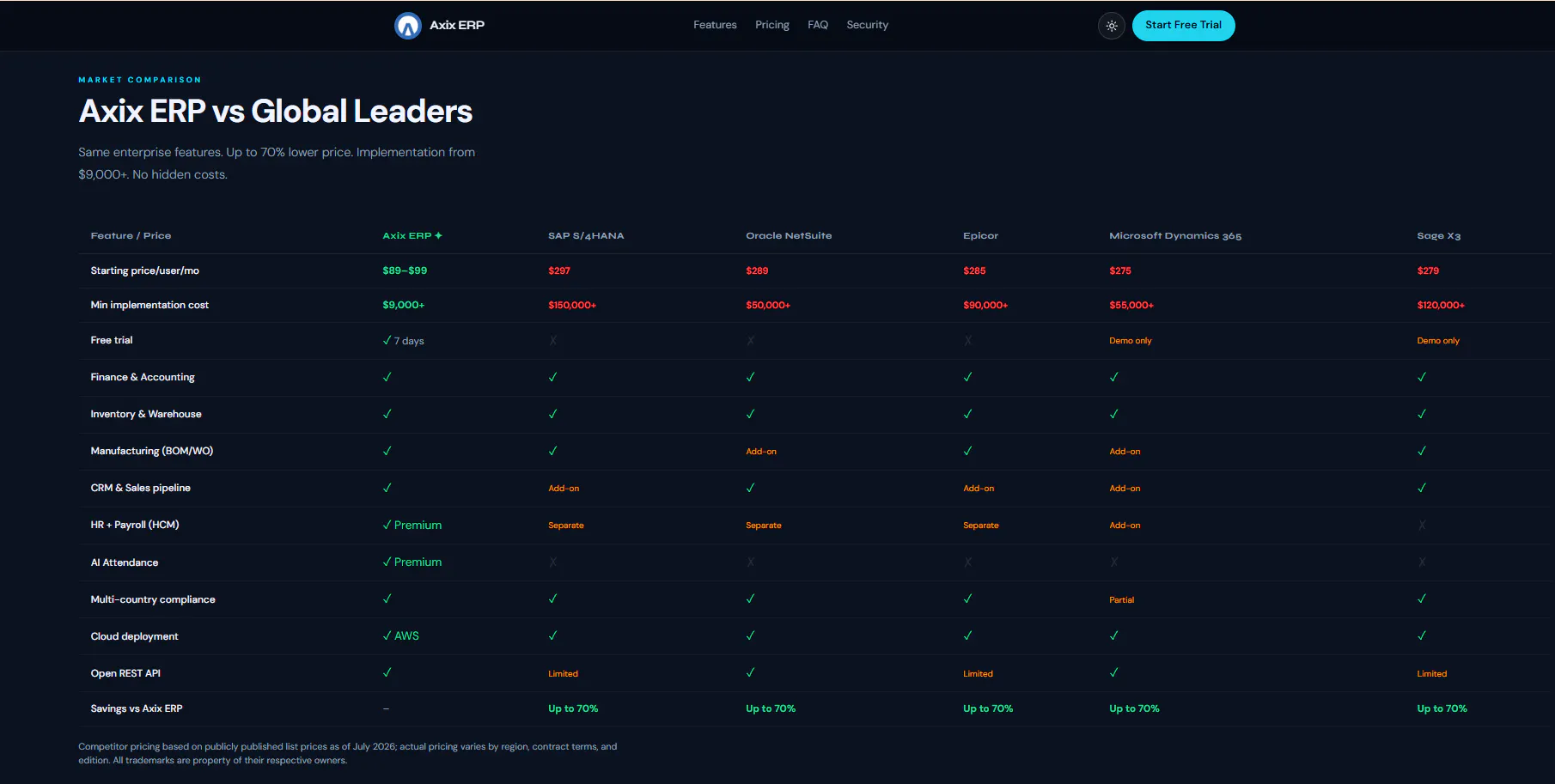Click Epicor 'Separate' in HR + Payroll row

pyautogui.click(x=981, y=526)
